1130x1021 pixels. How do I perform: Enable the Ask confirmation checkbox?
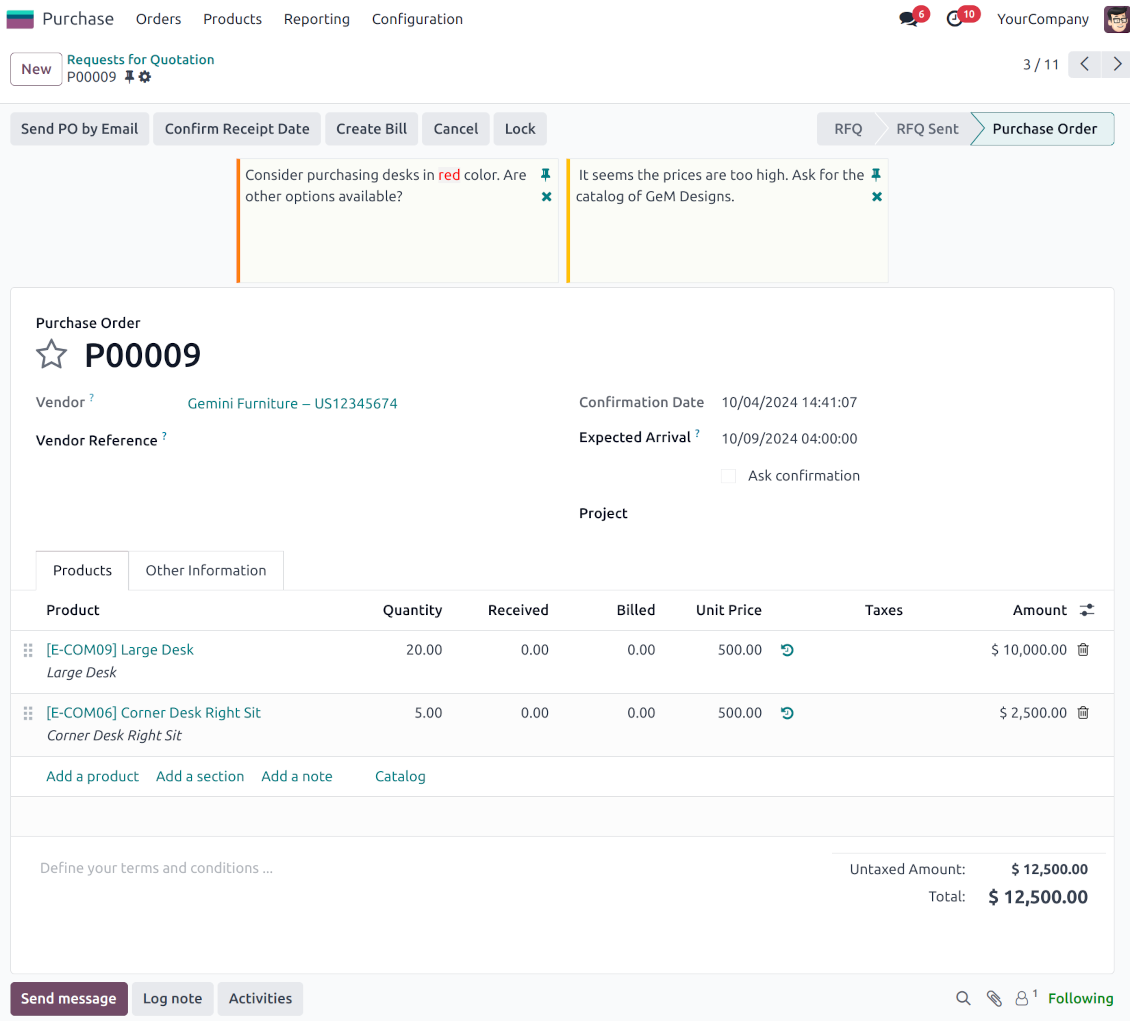click(x=728, y=476)
